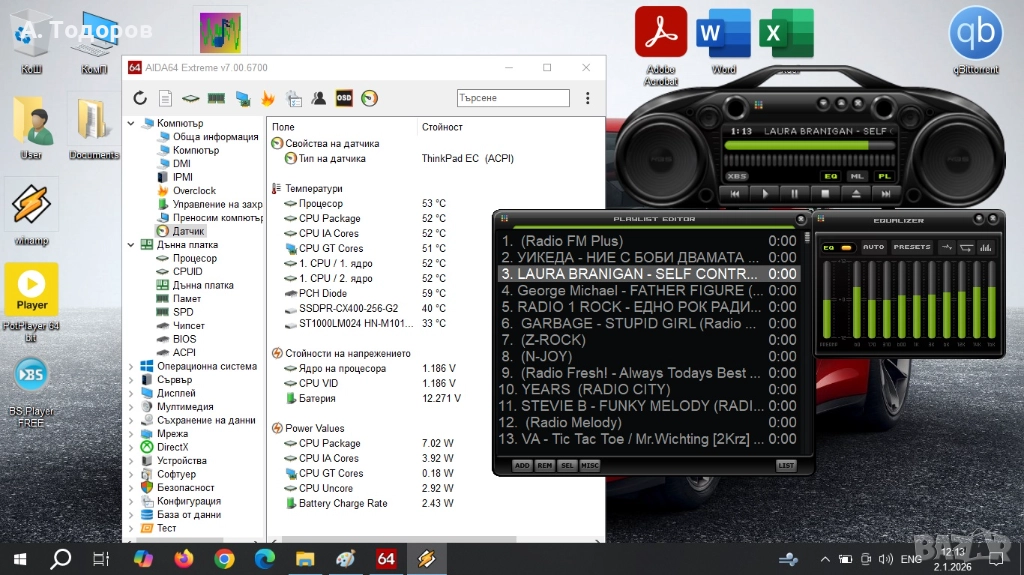
Task: Open the report icon in AIDA64 toolbar
Action: point(165,98)
